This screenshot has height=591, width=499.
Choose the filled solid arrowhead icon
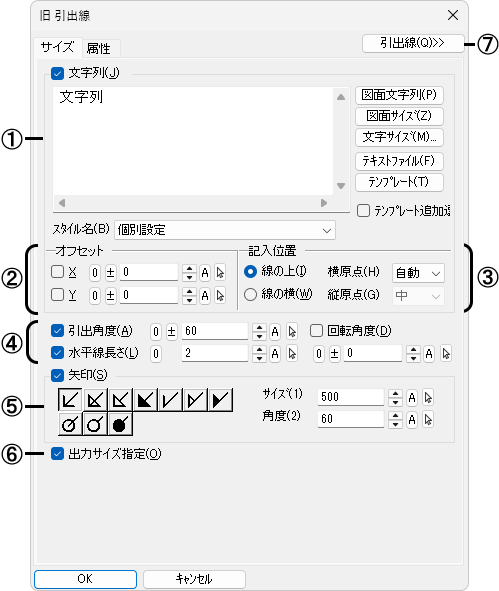coord(145,400)
